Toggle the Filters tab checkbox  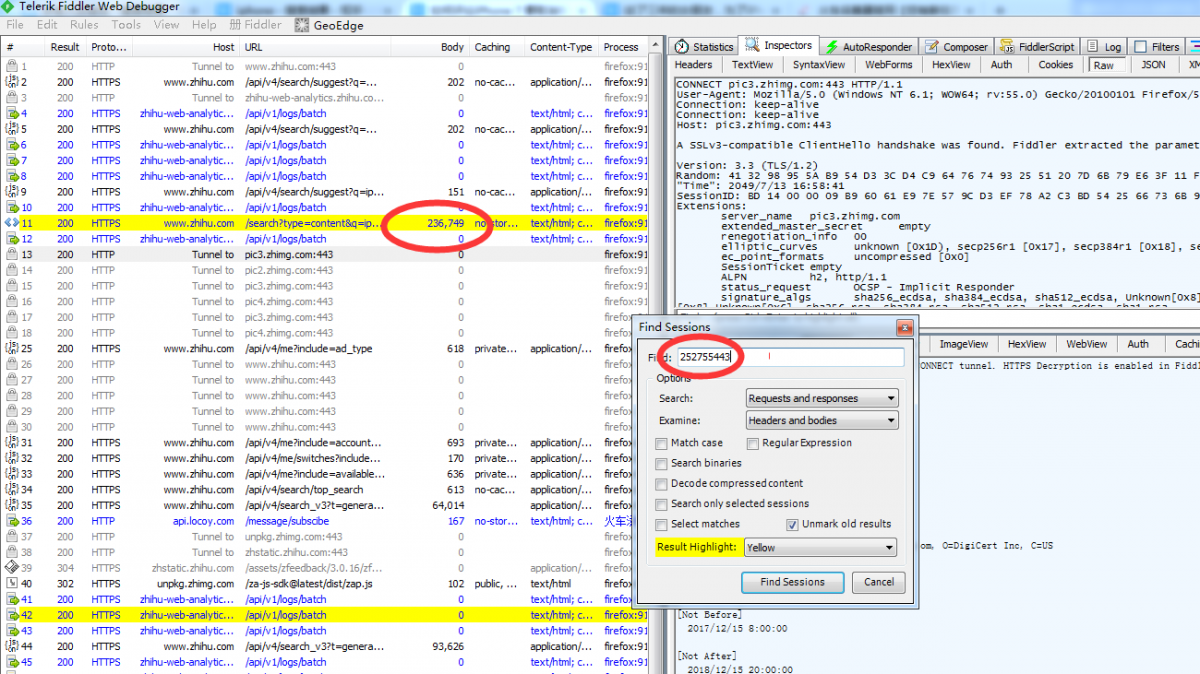1140,47
